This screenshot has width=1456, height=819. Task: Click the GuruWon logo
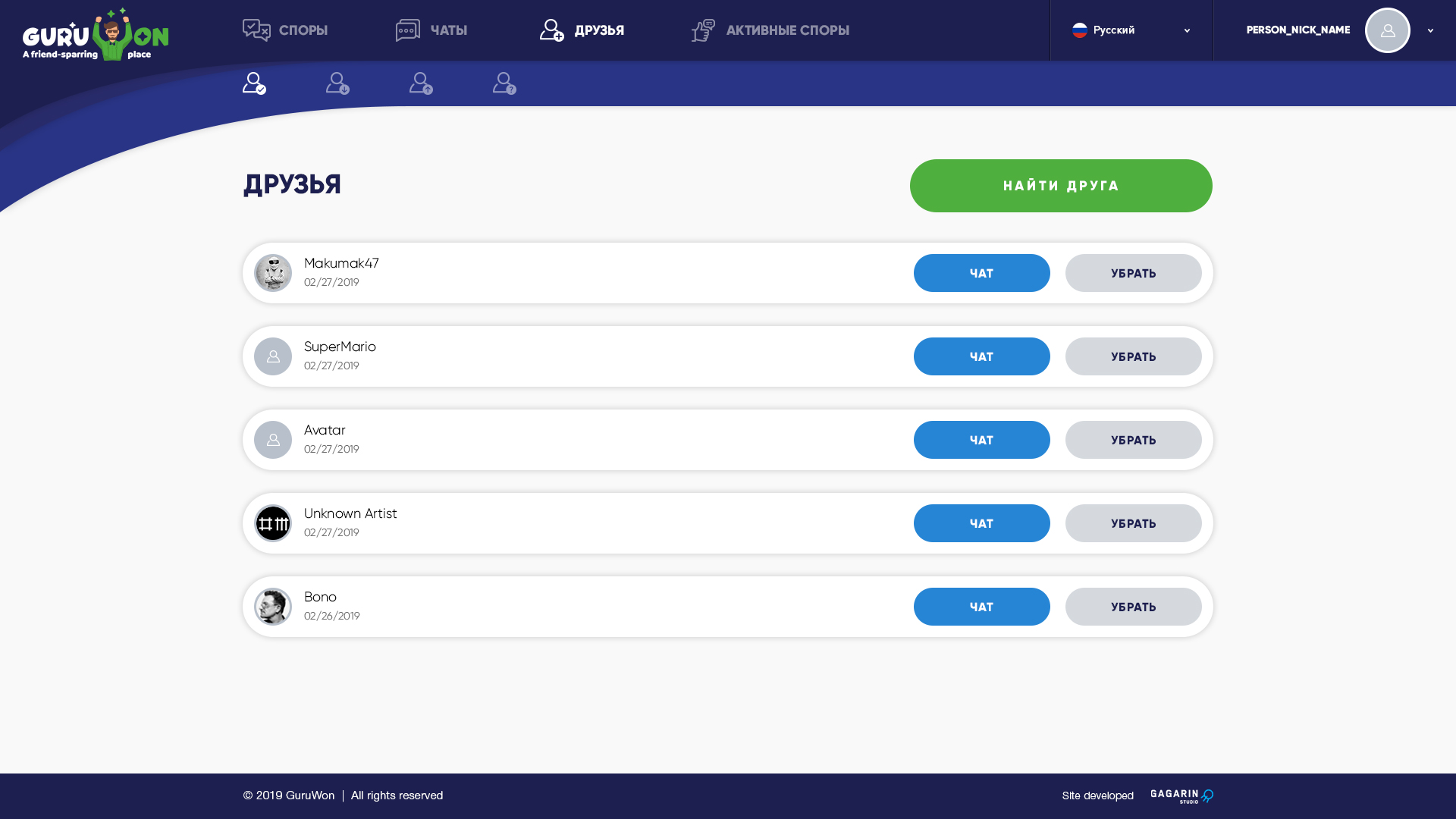(x=96, y=34)
